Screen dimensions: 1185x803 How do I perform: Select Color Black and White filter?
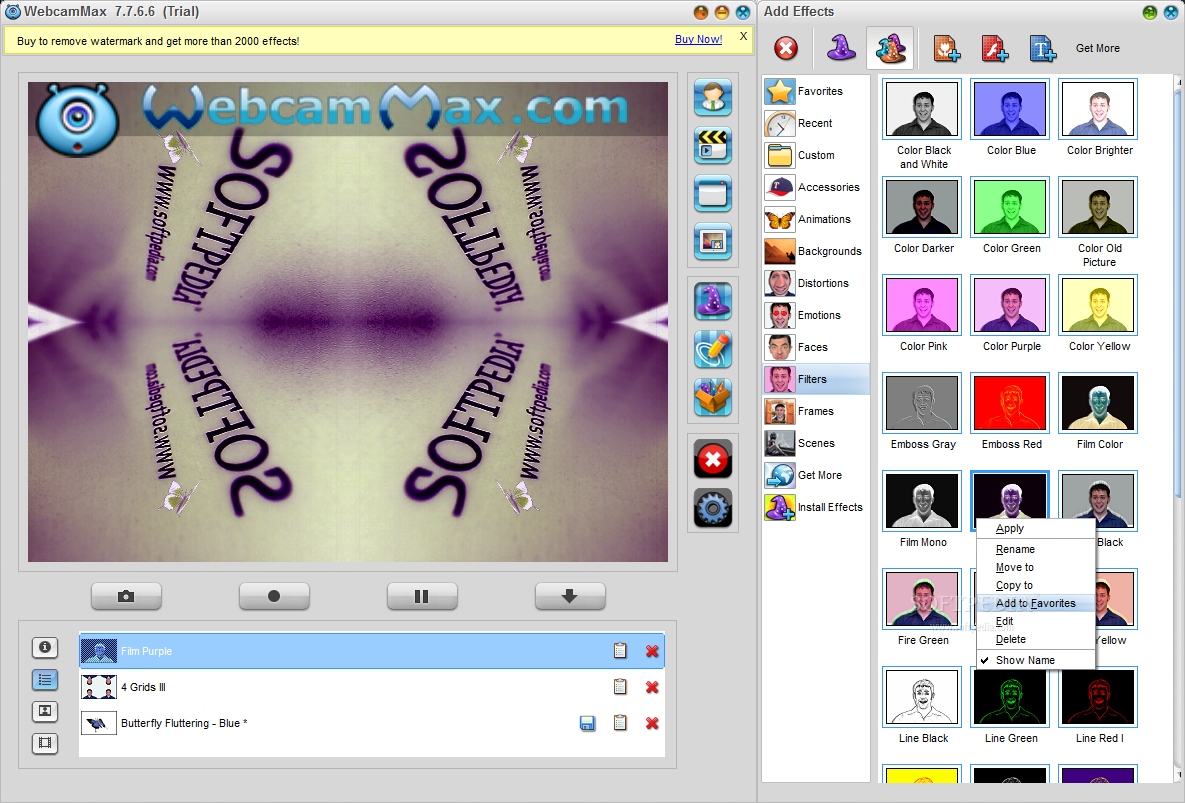(x=923, y=109)
